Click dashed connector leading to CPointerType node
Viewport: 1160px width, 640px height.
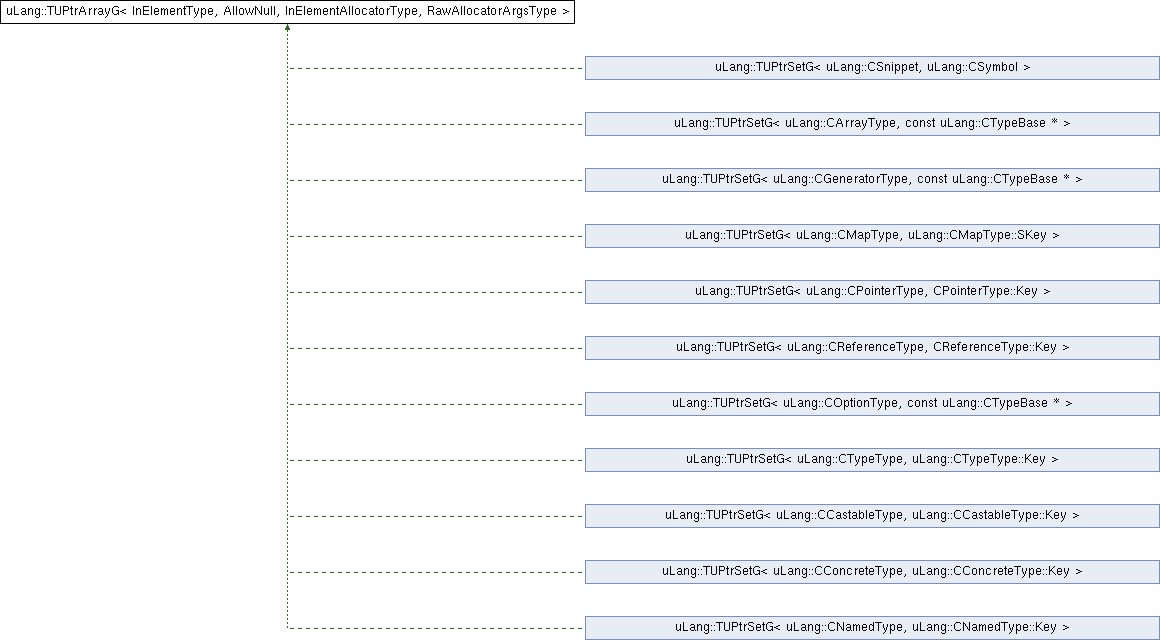pyautogui.click(x=436, y=293)
